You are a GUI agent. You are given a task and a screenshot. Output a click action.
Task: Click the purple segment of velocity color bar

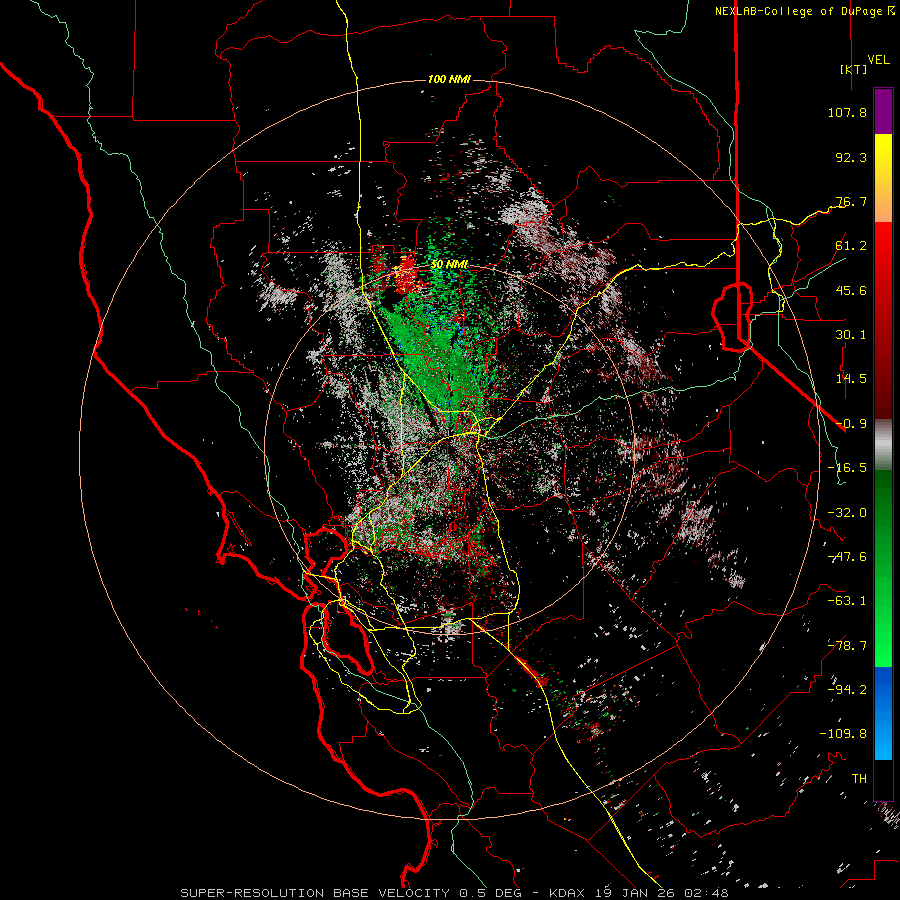(x=883, y=111)
